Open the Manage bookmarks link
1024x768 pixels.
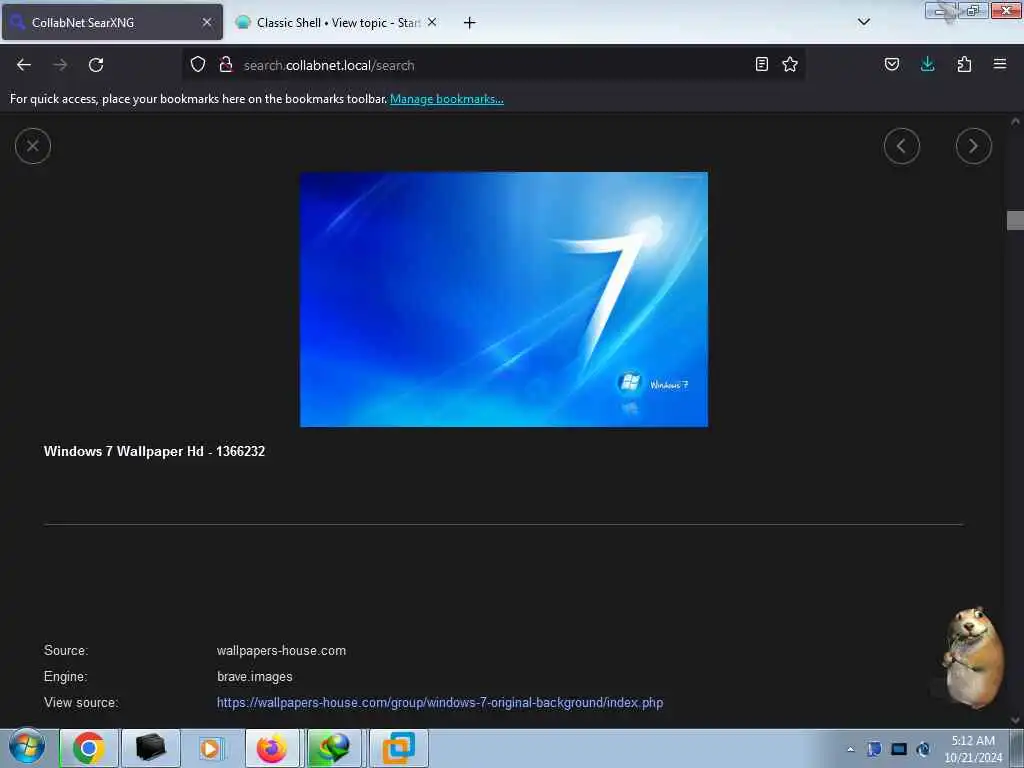pos(447,99)
